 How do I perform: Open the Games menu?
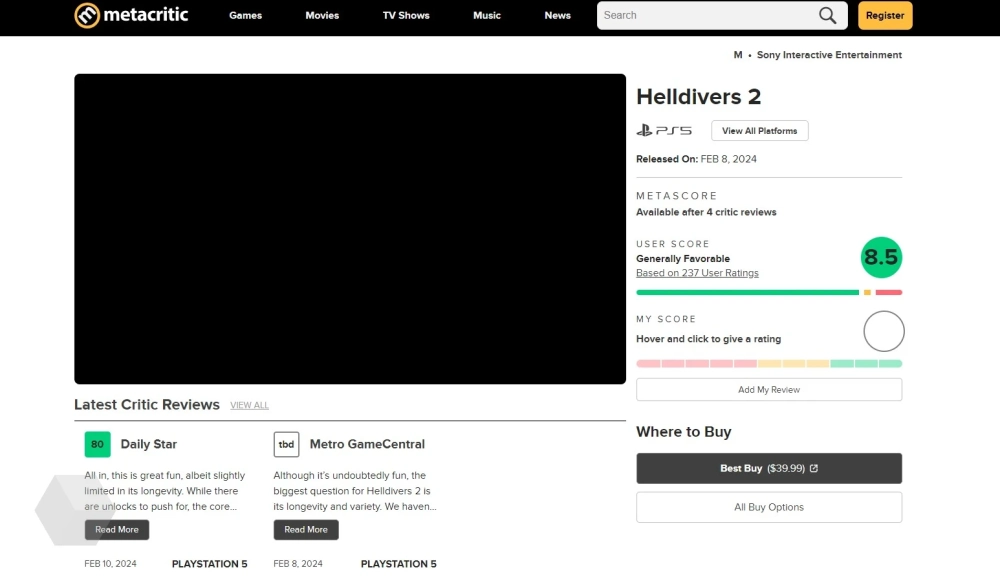click(245, 15)
